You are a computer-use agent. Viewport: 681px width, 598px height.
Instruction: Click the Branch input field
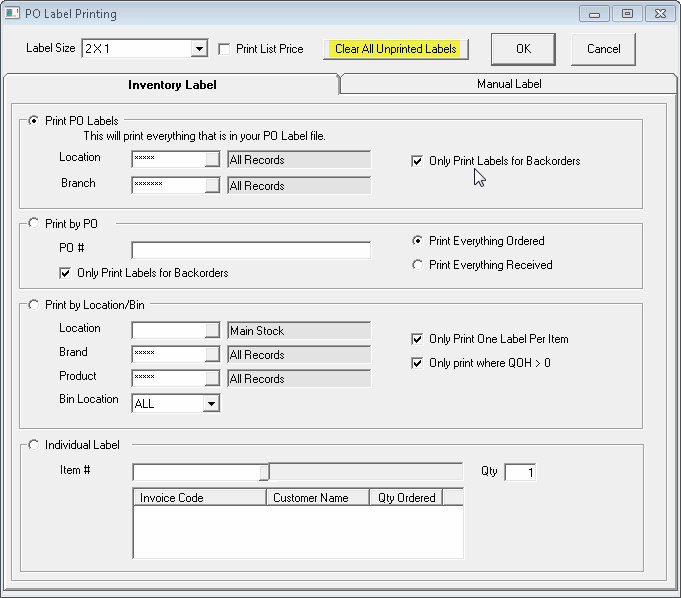169,185
